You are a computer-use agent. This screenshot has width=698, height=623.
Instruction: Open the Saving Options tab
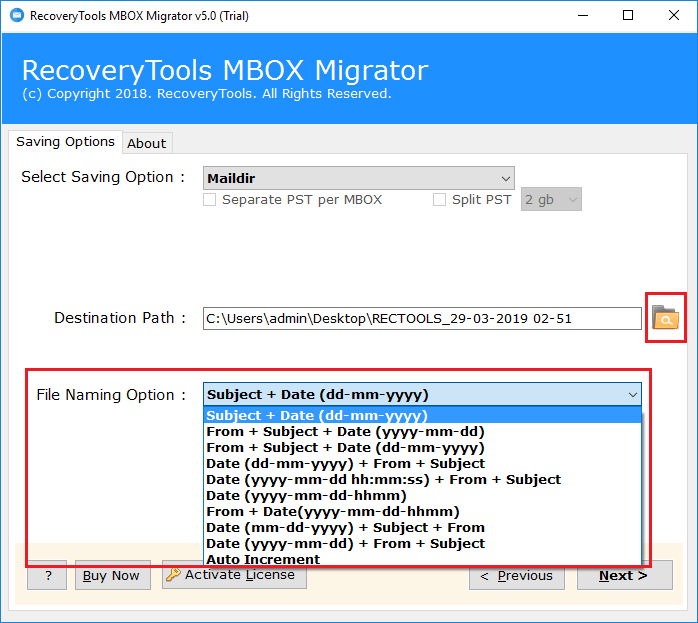coord(65,142)
